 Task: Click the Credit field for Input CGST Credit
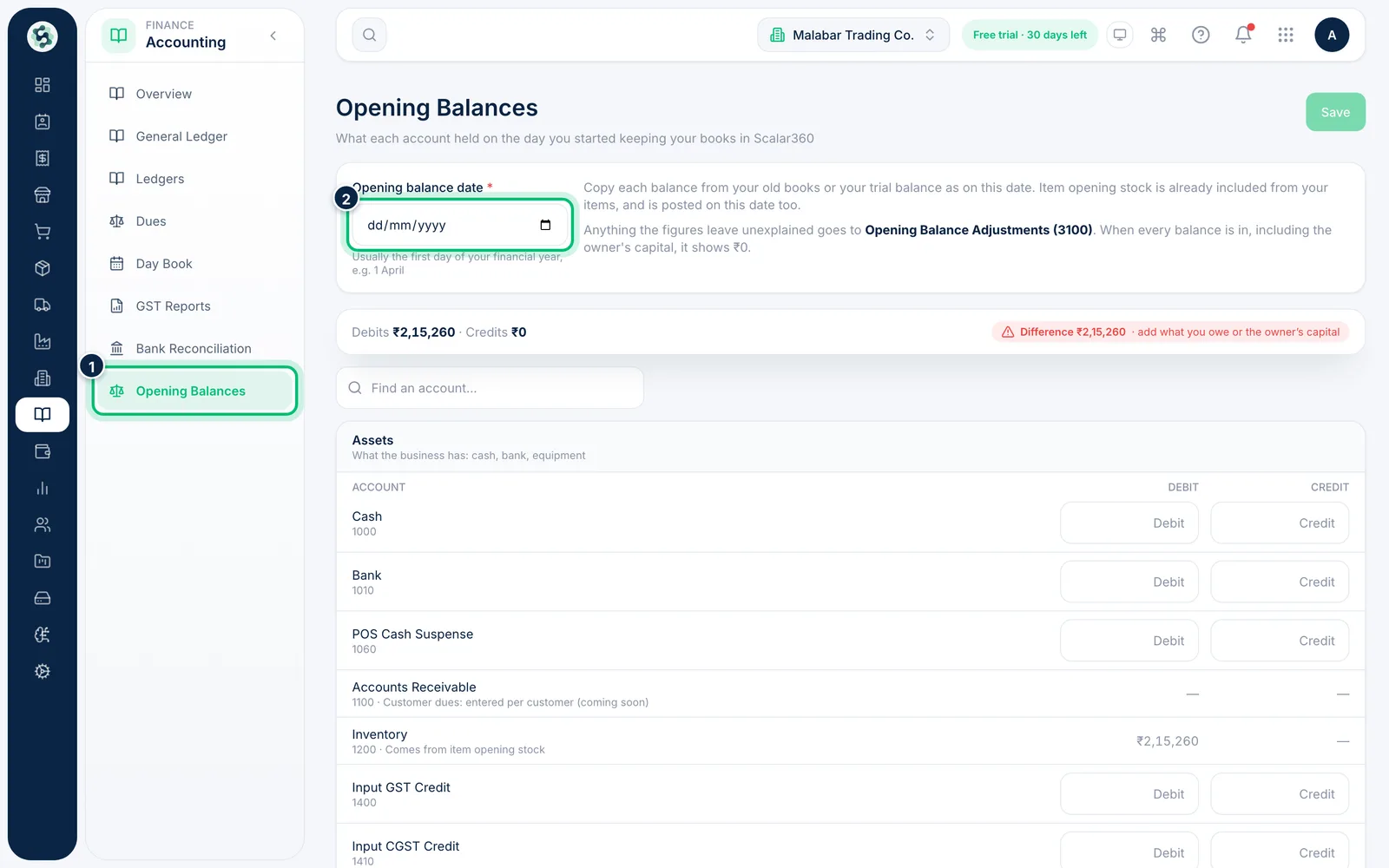point(1280,852)
